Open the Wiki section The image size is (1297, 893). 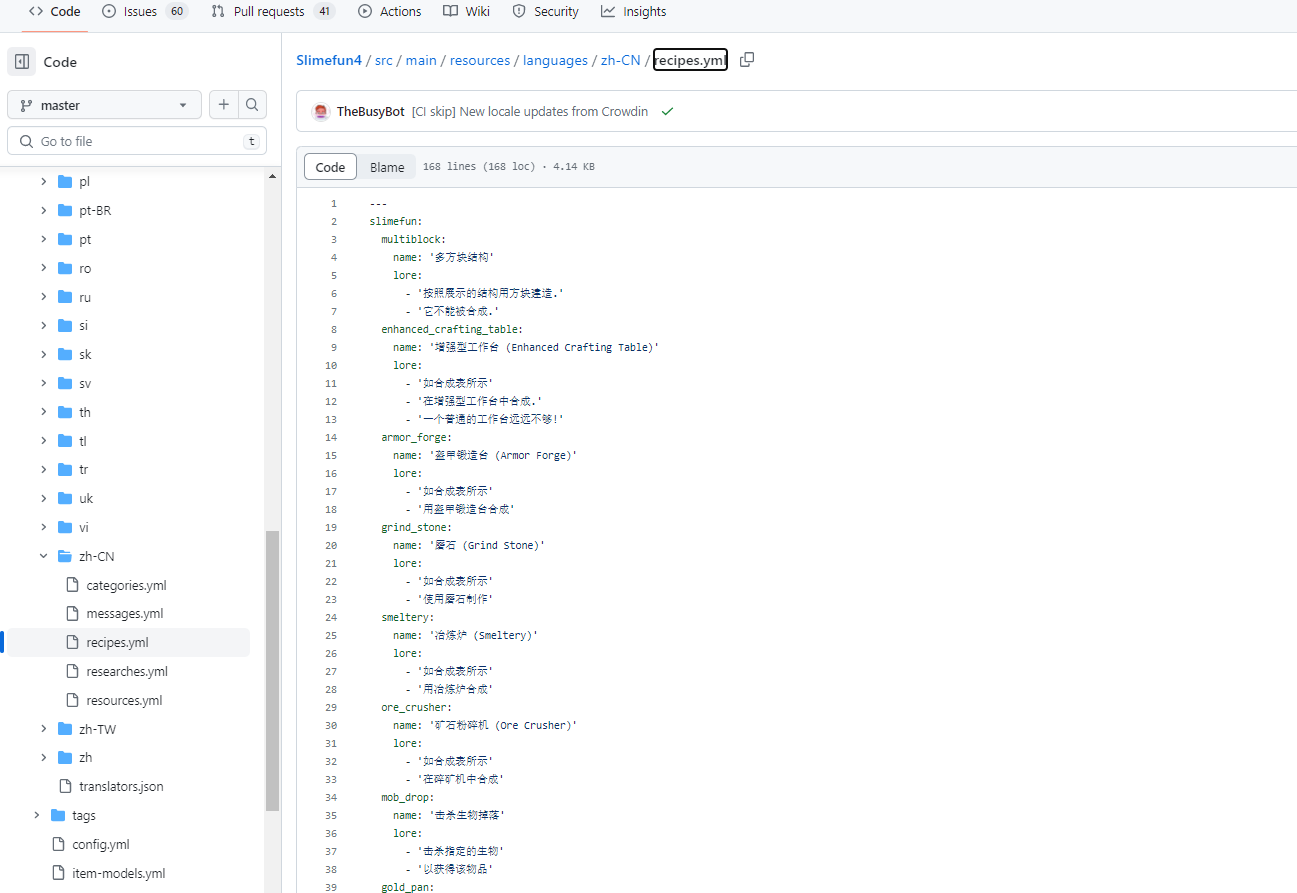pos(466,11)
